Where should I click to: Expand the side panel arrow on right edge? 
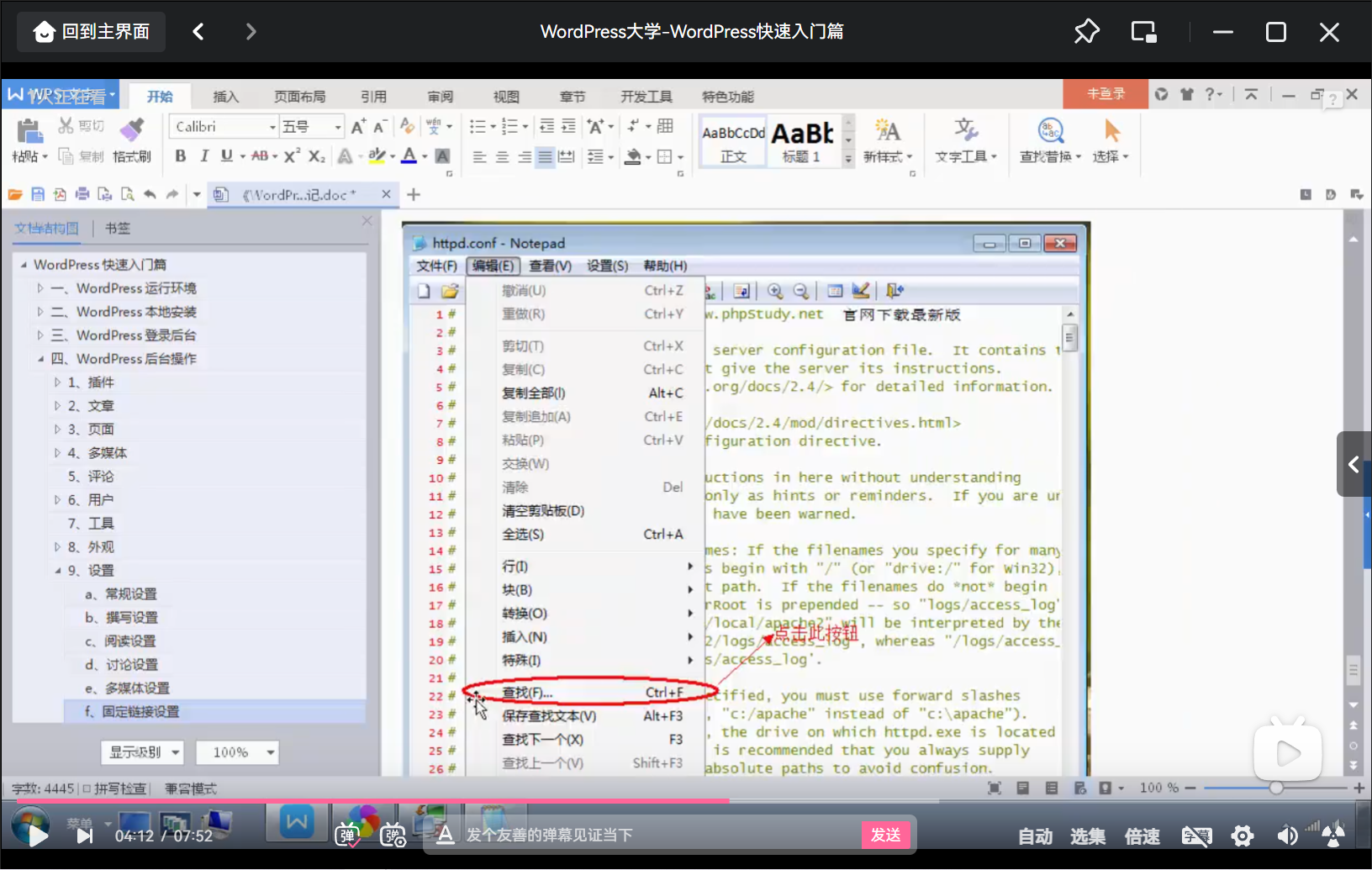1354,464
